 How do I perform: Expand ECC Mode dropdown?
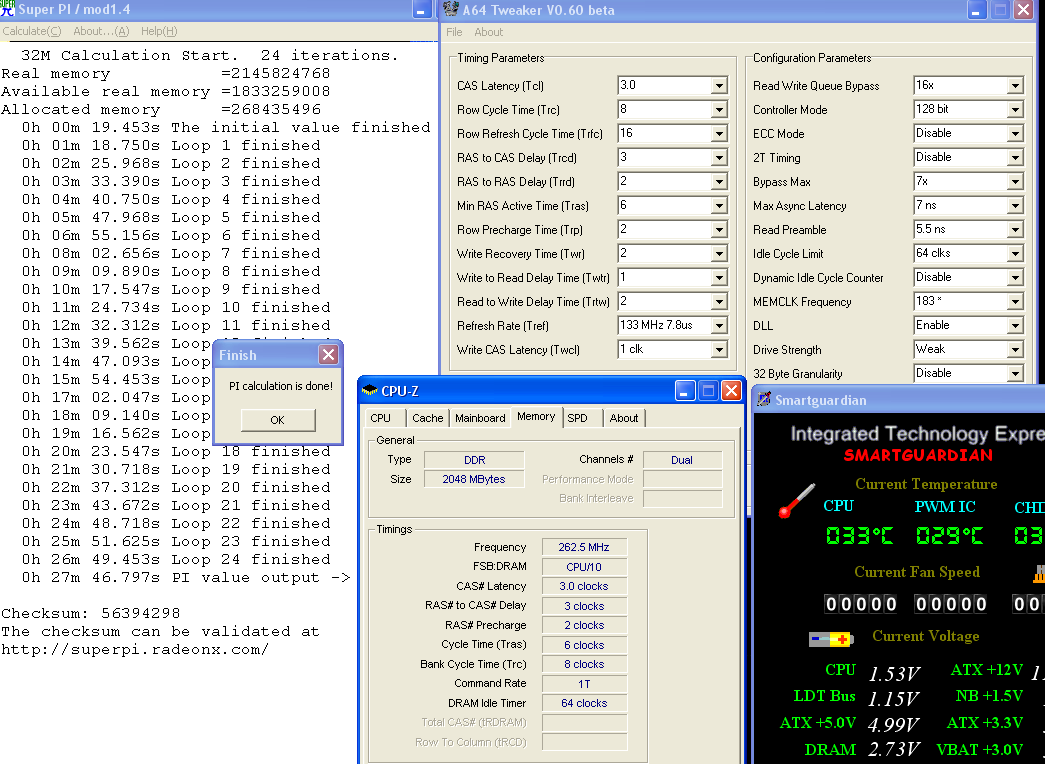tap(1015, 134)
